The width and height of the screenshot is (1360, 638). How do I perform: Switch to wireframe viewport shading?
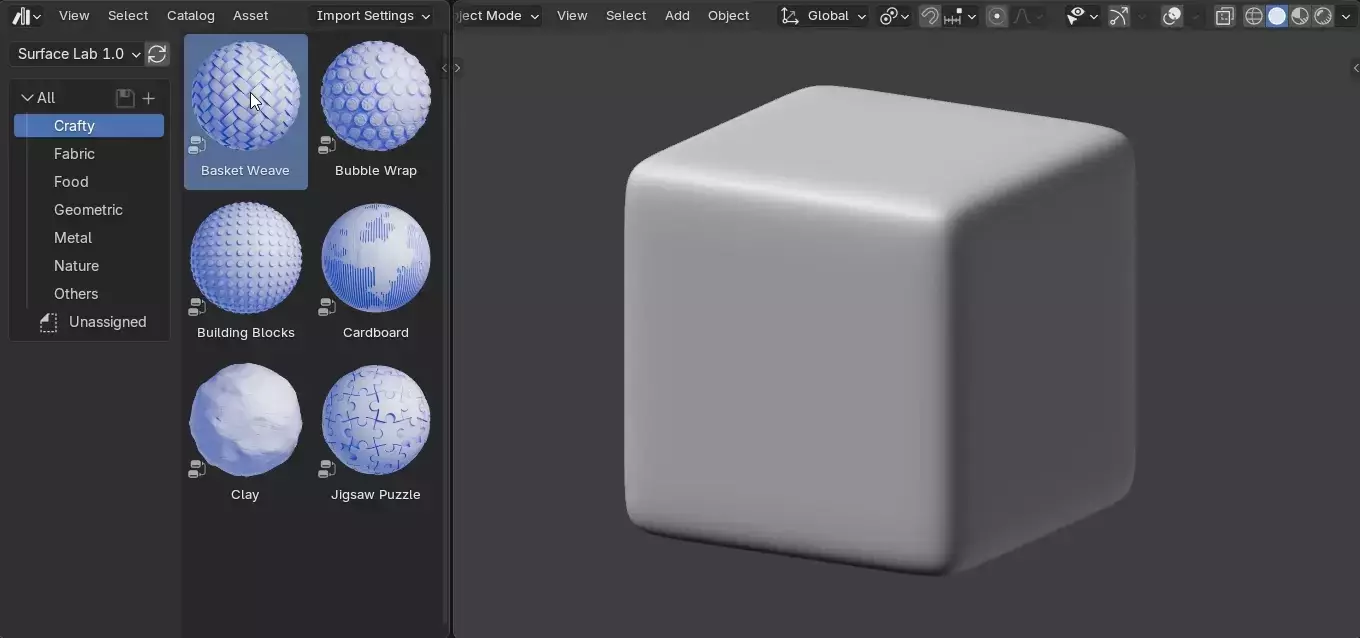[x=1253, y=16]
